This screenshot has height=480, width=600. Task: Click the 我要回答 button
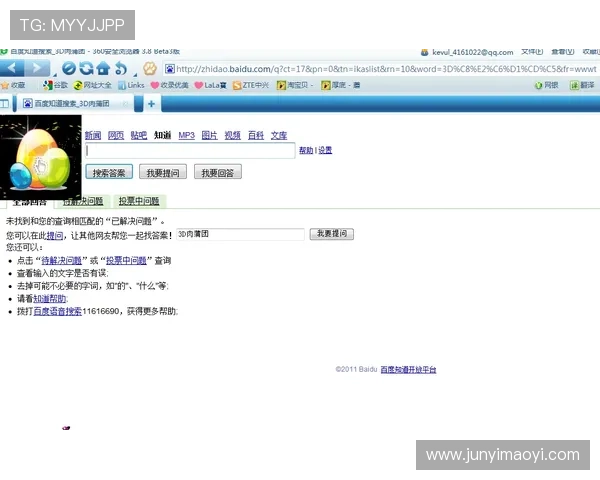click(218, 173)
